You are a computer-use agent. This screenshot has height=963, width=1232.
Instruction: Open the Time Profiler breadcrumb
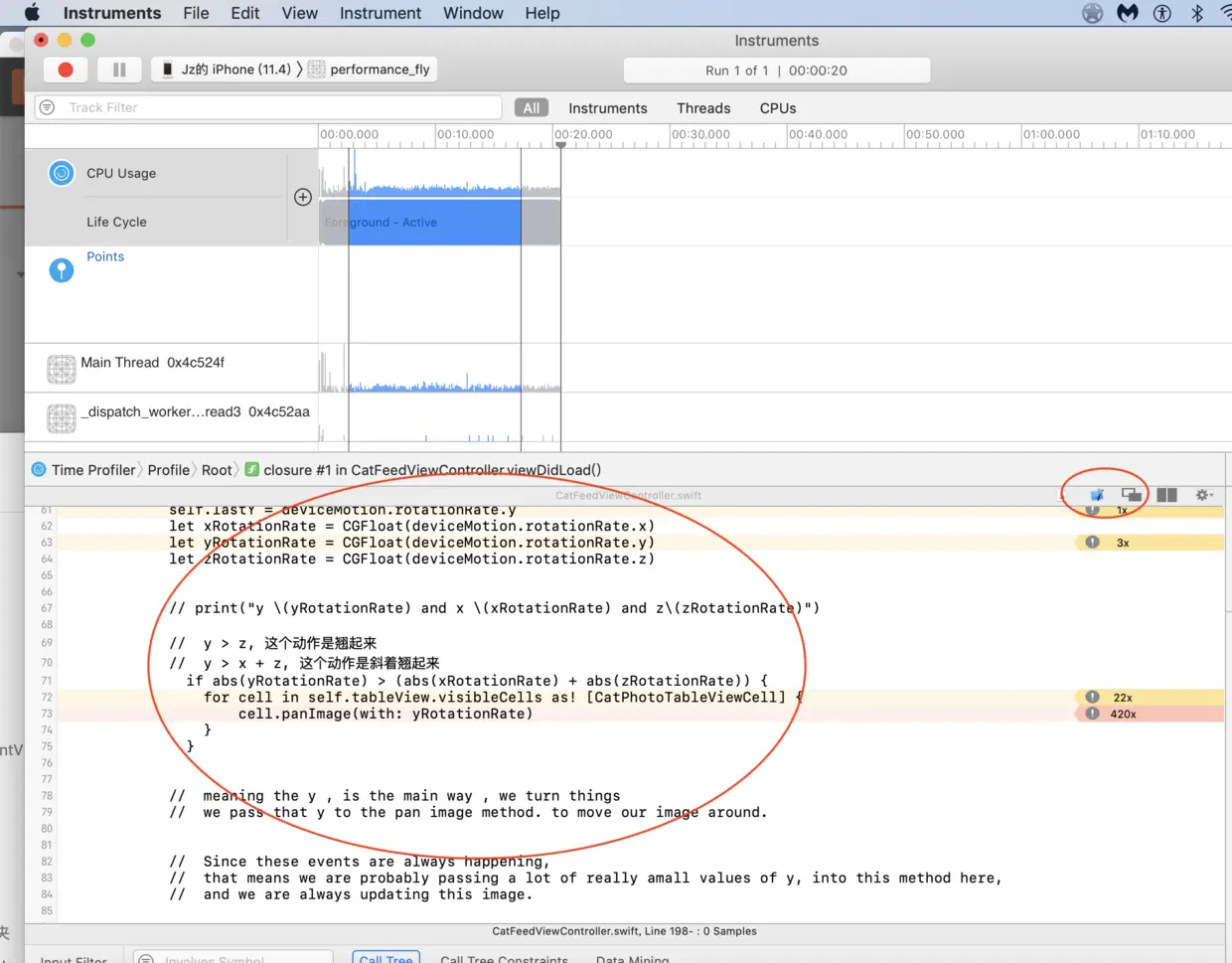coord(93,470)
